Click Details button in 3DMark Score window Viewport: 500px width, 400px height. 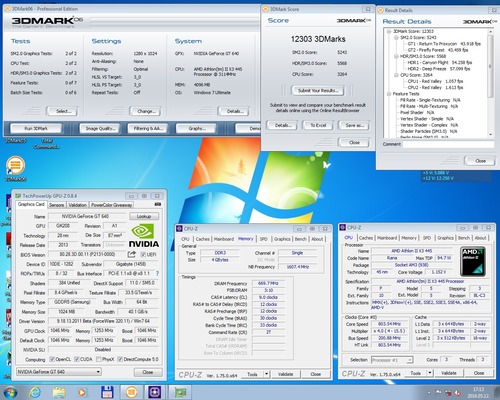[282, 125]
